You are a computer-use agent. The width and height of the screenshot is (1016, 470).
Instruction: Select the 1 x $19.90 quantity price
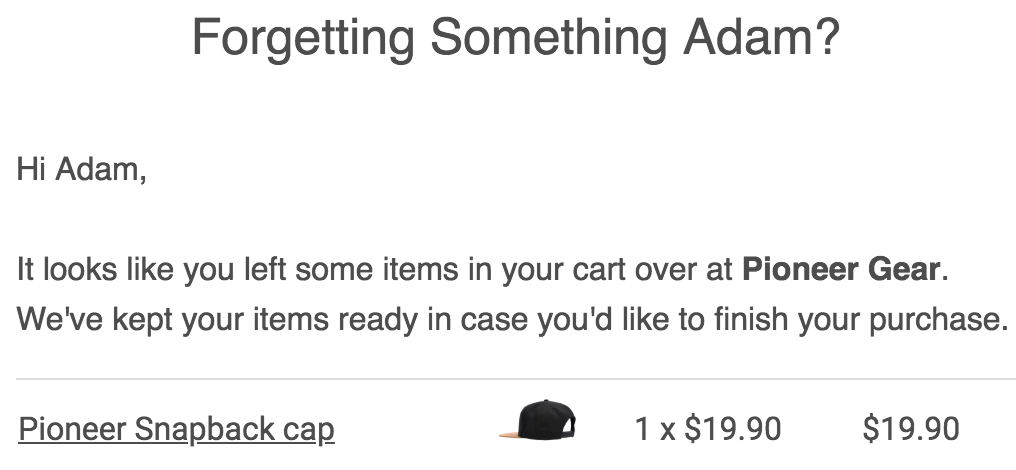[708, 429]
